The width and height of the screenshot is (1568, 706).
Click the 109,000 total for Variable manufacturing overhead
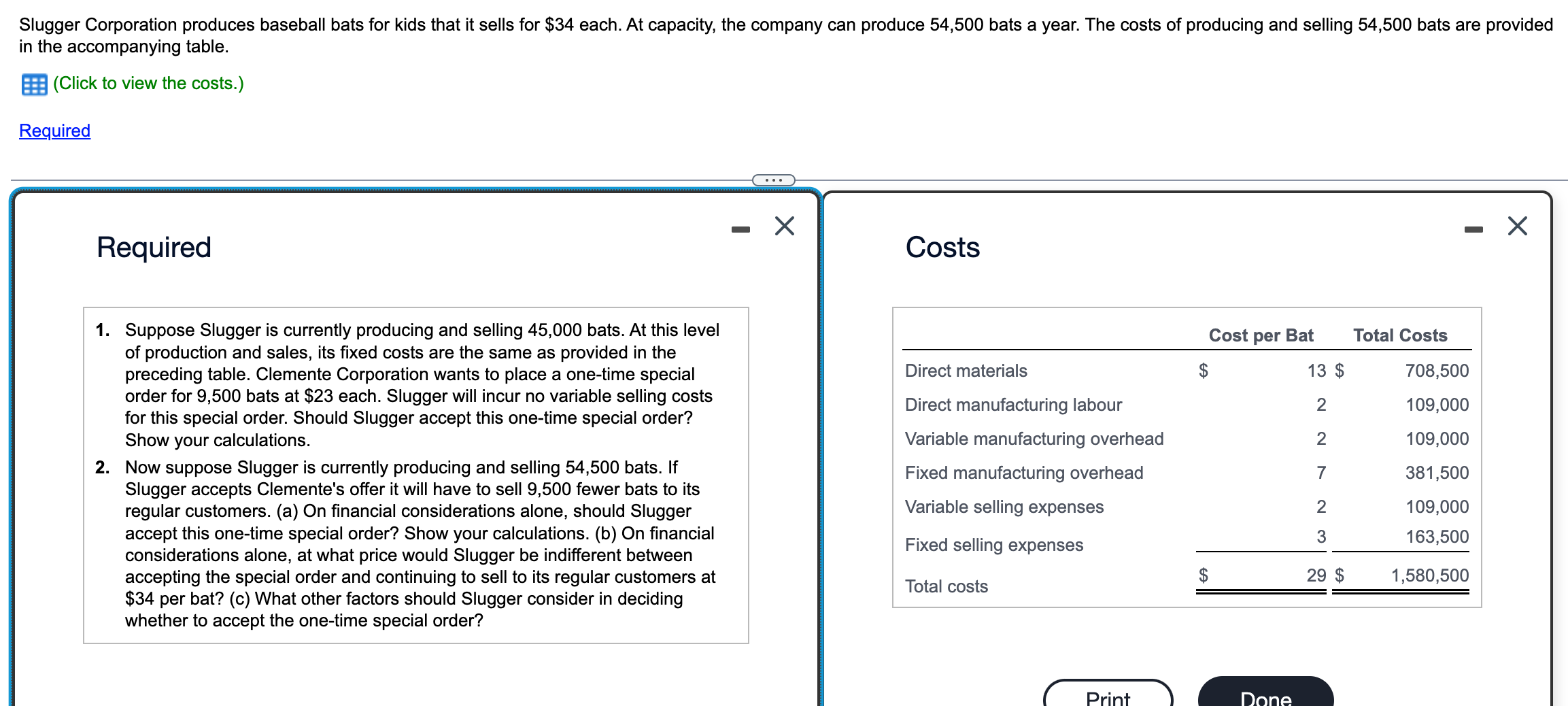pos(1437,439)
